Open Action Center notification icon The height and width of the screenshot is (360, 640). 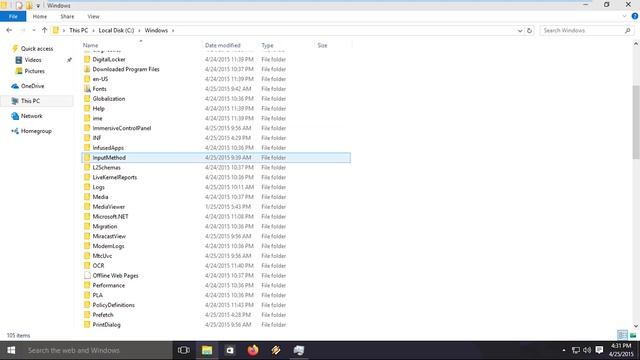(x=599, y=350)
